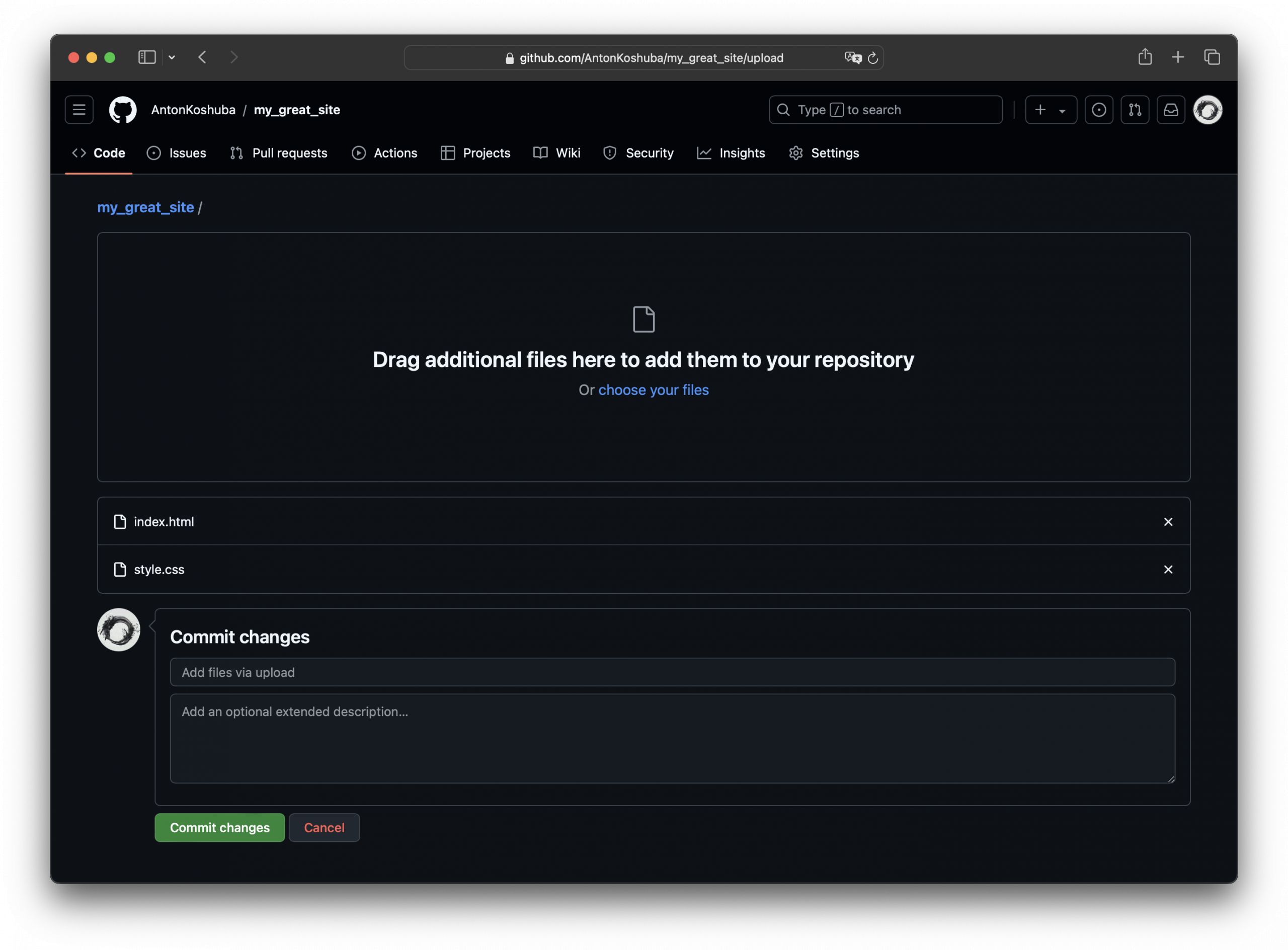The width and height of the screenshot is (1288, 950).
Task: Open the user avatar menu in header
Action: tap(1207, 110)
